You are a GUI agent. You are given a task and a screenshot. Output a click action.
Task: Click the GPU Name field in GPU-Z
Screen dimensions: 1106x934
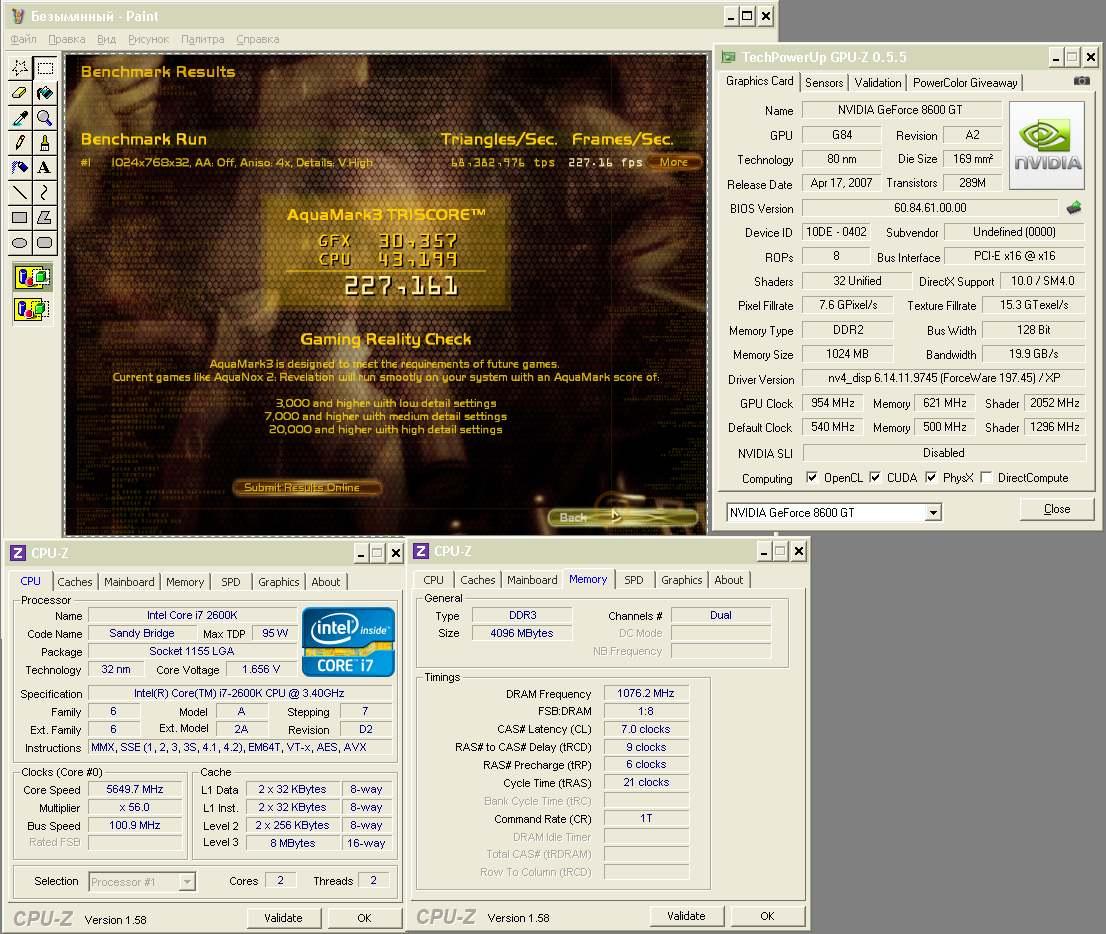tap(901, 110)
